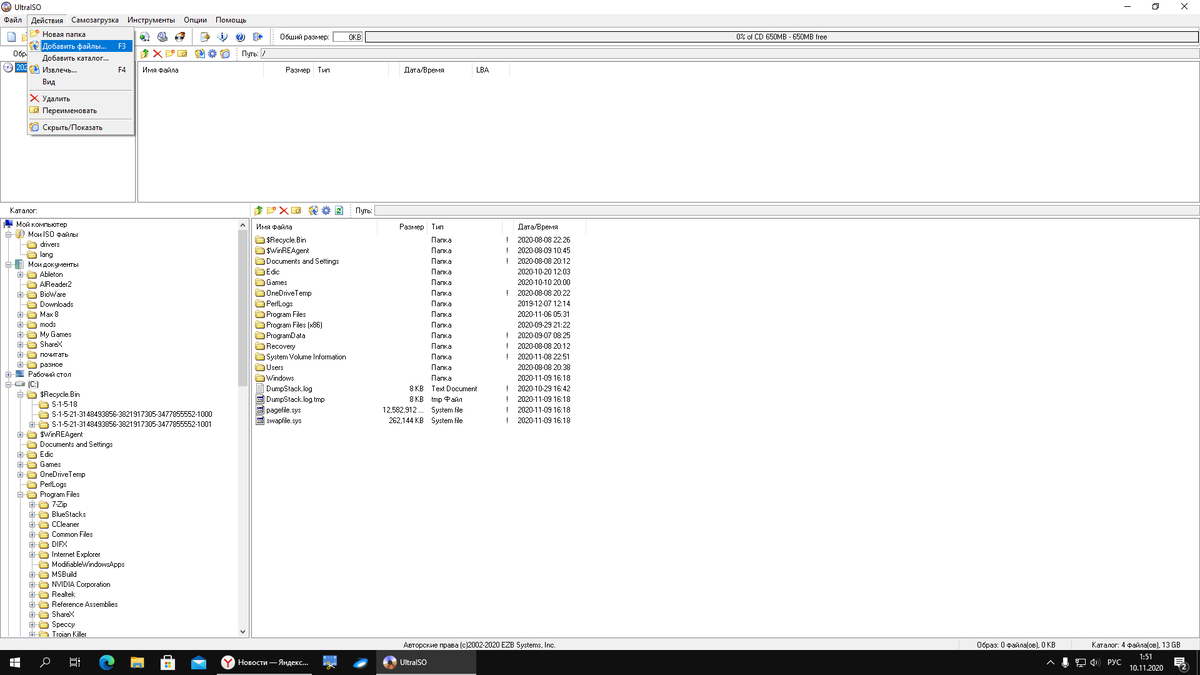Click the info icon in main toolbar
Screen dimensions: 1200x675
[x=221, y=37]
